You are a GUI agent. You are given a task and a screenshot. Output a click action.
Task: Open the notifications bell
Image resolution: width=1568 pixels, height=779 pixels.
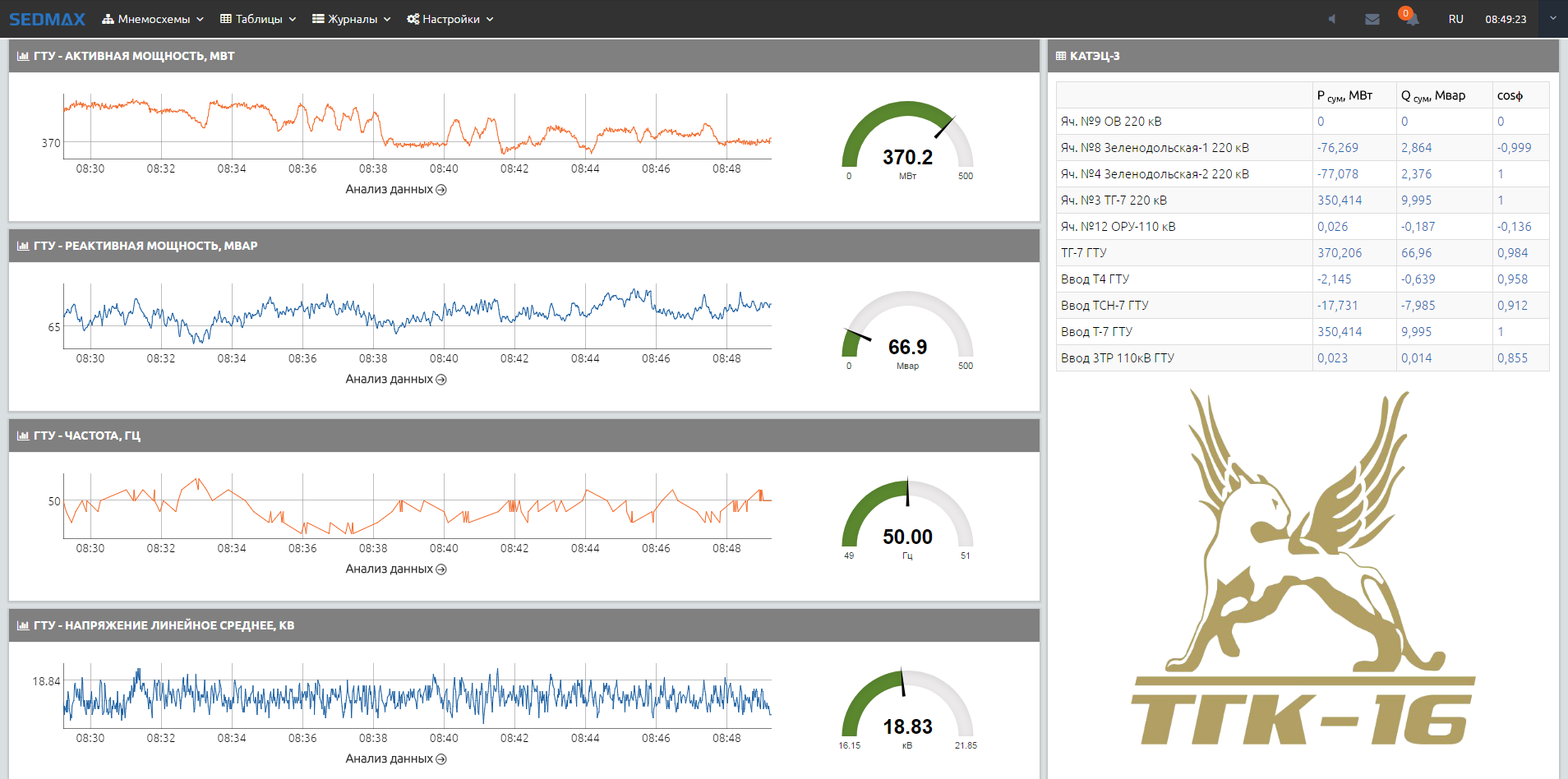(1411, 19)
